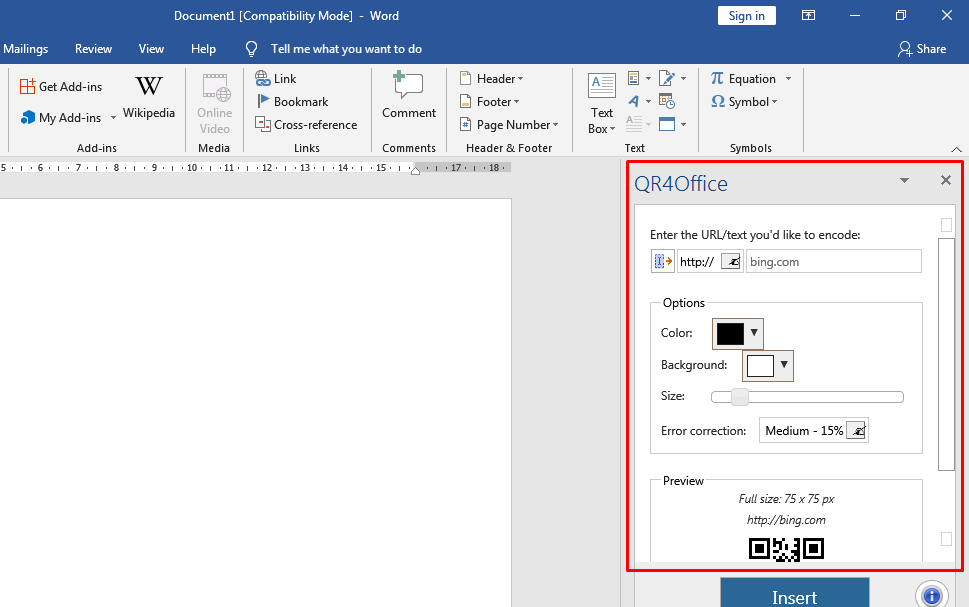This screenshot has width=969, height=607.
Task: Open the Error correction dropdown
Action: pos(857,430)
